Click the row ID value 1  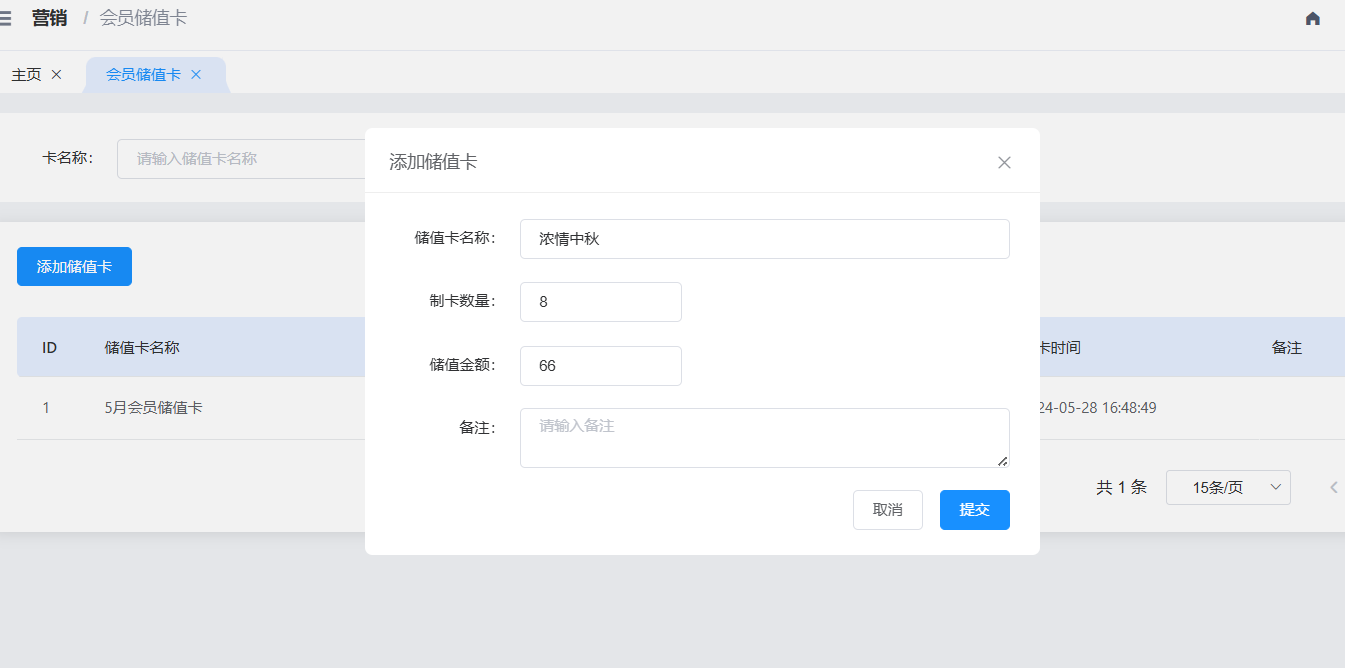46,408
